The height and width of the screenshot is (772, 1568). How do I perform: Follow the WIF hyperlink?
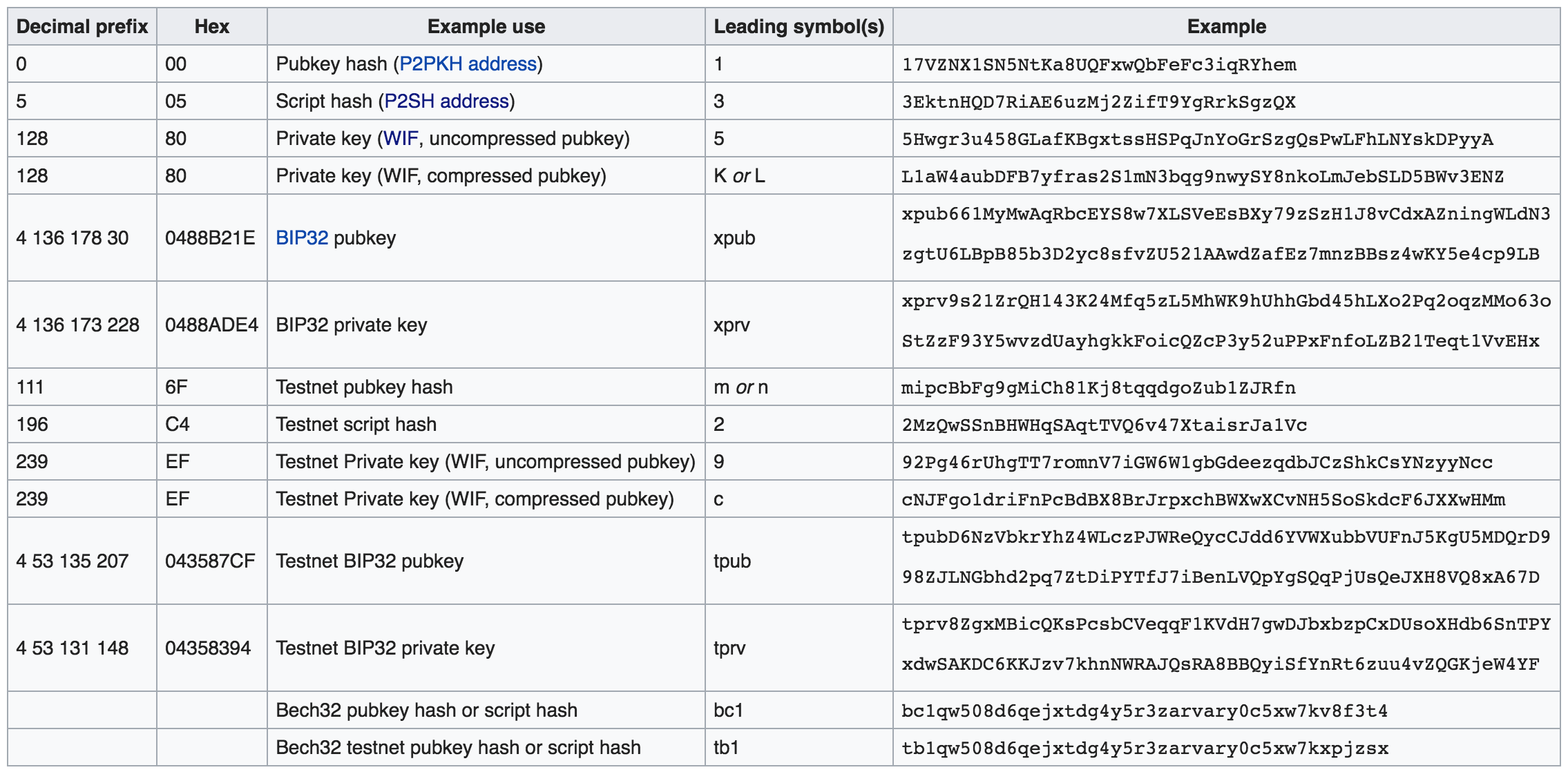401,139
